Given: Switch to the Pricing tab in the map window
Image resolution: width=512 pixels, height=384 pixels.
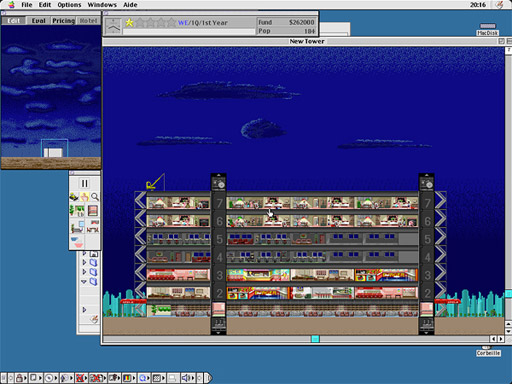Looking at the screenshot, I should click(63, 21).
